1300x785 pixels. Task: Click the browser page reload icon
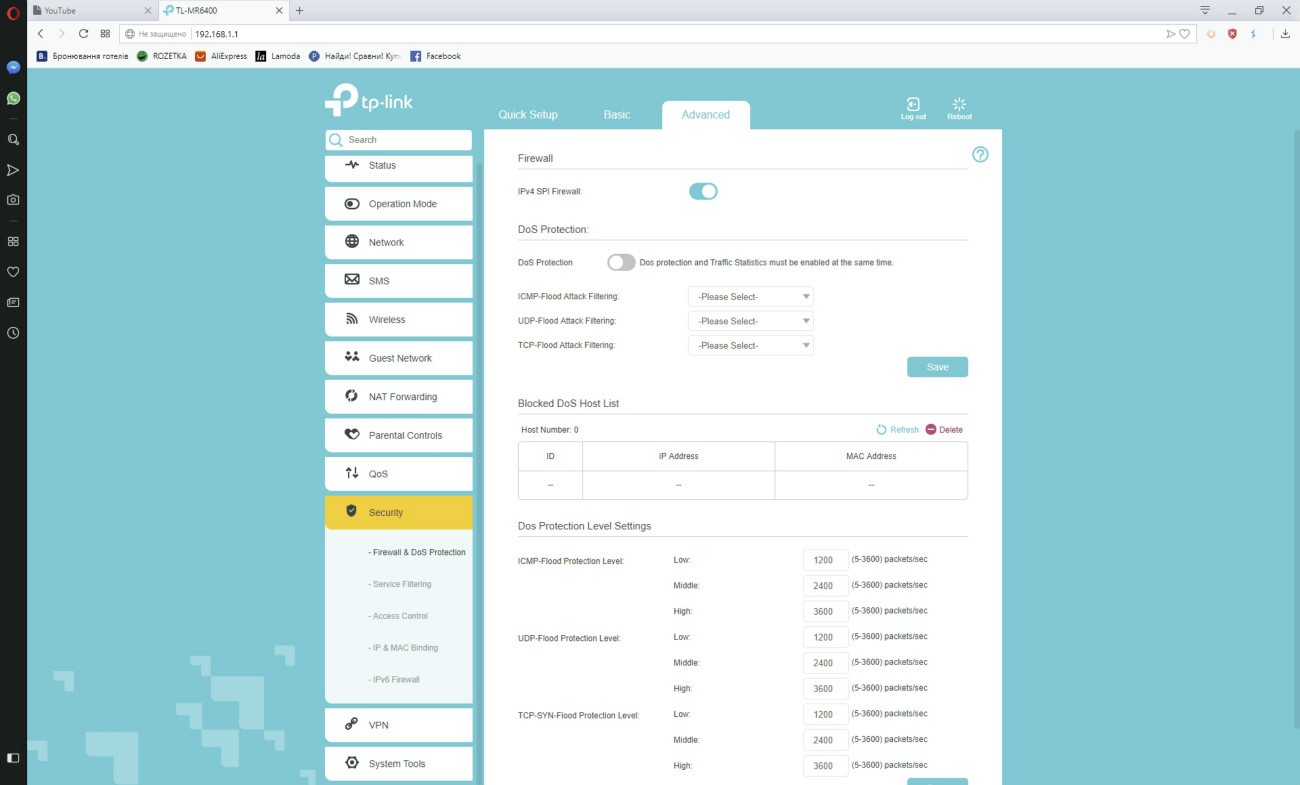coord(84,33)
